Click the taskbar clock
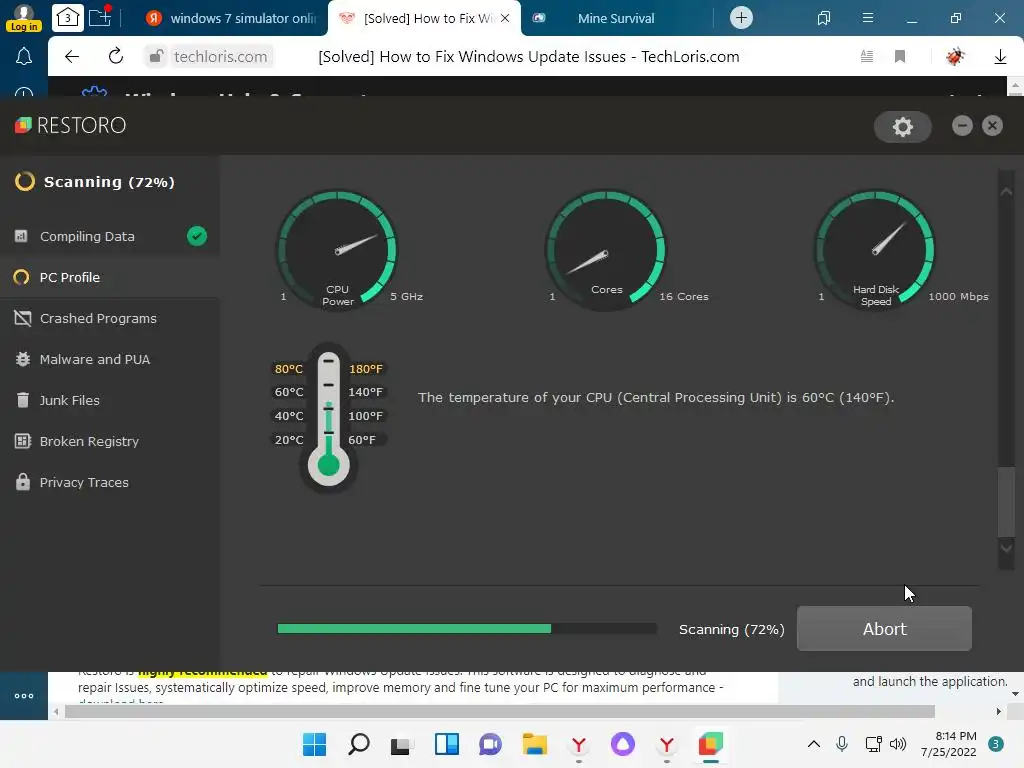 [949, 744]
